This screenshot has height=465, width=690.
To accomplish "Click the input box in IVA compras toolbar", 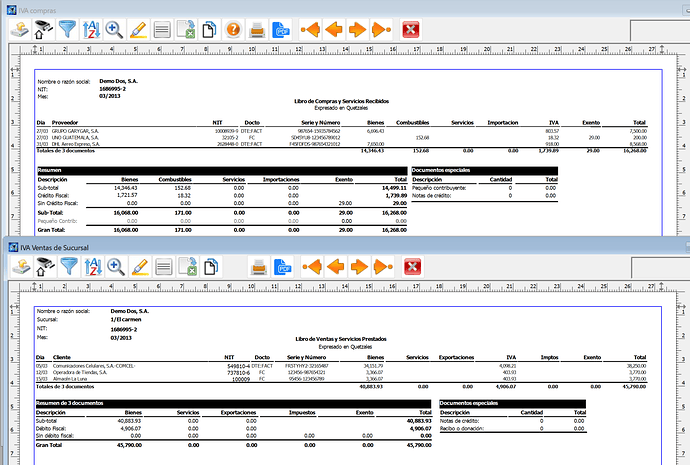I will click(660, 30).
